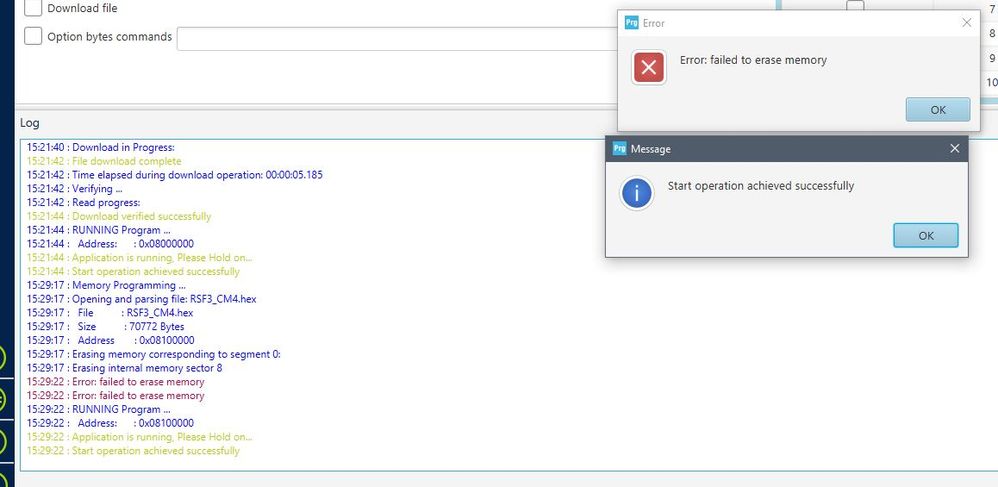Select the 15:21:44 'Start operation achieved successfully' log line
The image size is (998, 487).
(x=133, y=271)
